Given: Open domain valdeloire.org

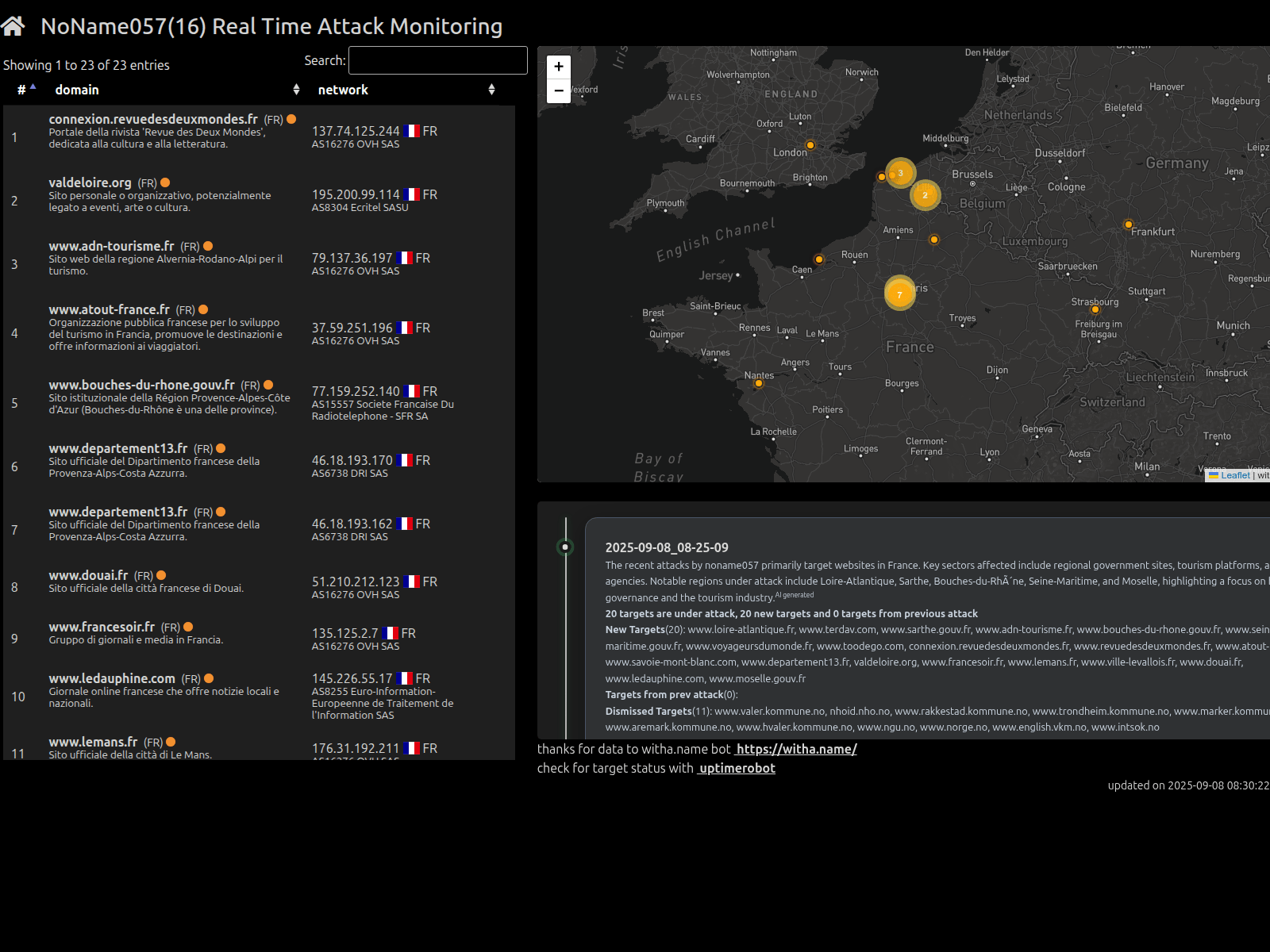Looking at the screenshot, I should [x=90, y=182].
